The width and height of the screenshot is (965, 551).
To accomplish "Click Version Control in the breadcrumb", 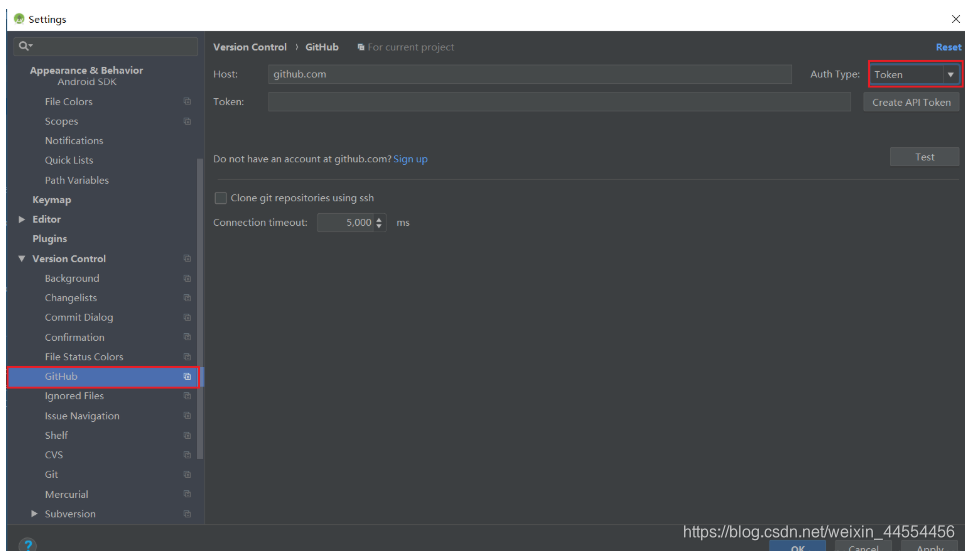I will (x=250, y=47).
